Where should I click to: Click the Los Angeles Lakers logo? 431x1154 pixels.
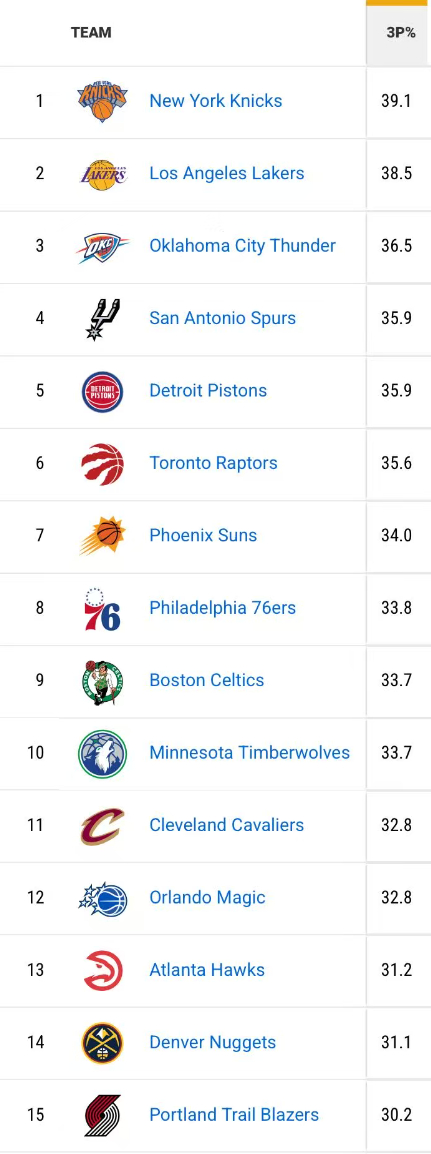pyautogui.click(x=102, y=174)
